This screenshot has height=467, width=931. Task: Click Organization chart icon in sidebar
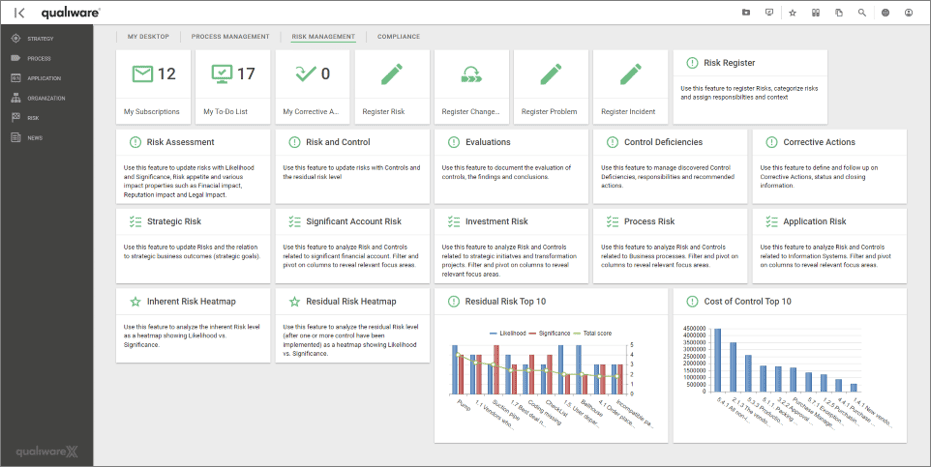[16, 98]
